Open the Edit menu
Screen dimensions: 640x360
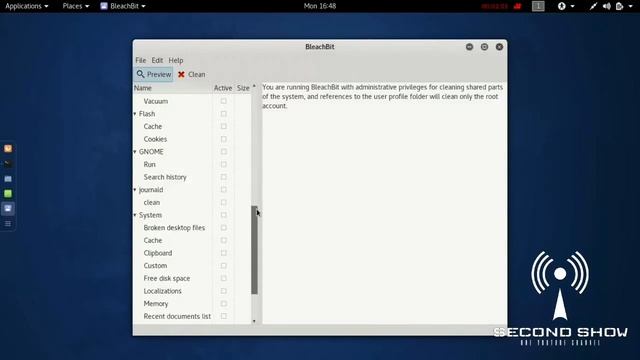coord(157,60)
